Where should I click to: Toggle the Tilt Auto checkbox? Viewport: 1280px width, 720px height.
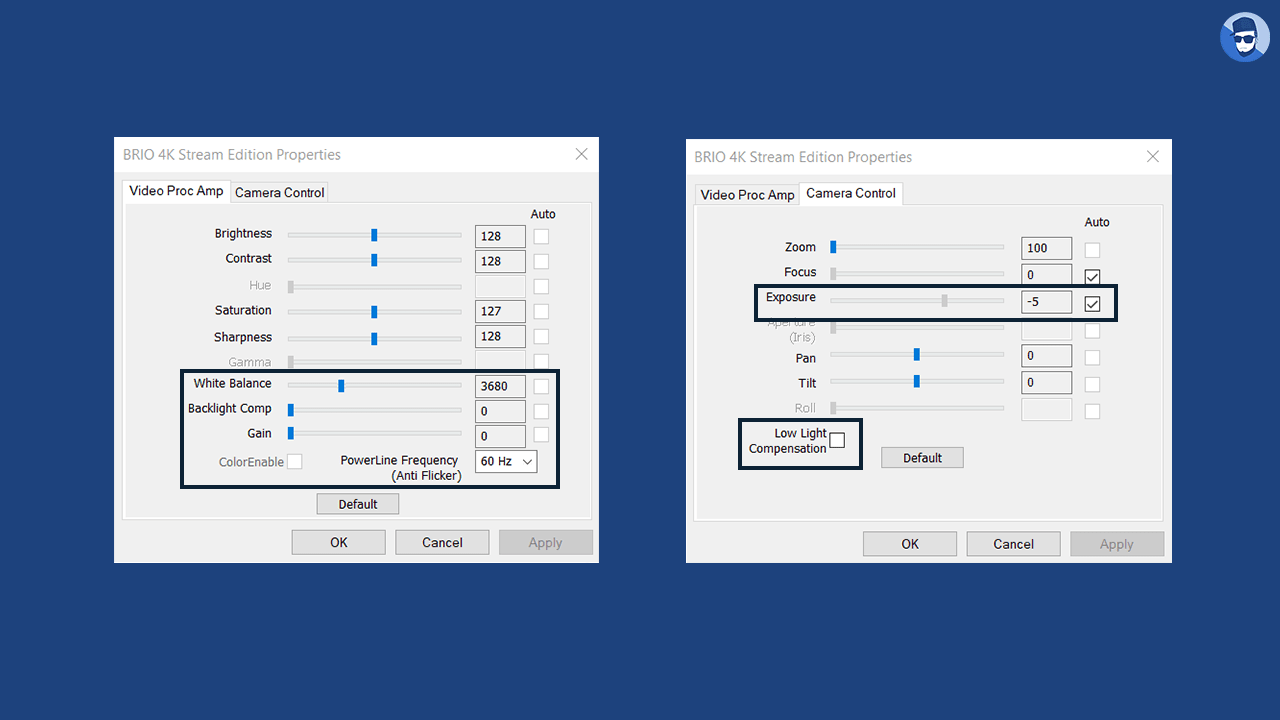(x=1092, y=384)
